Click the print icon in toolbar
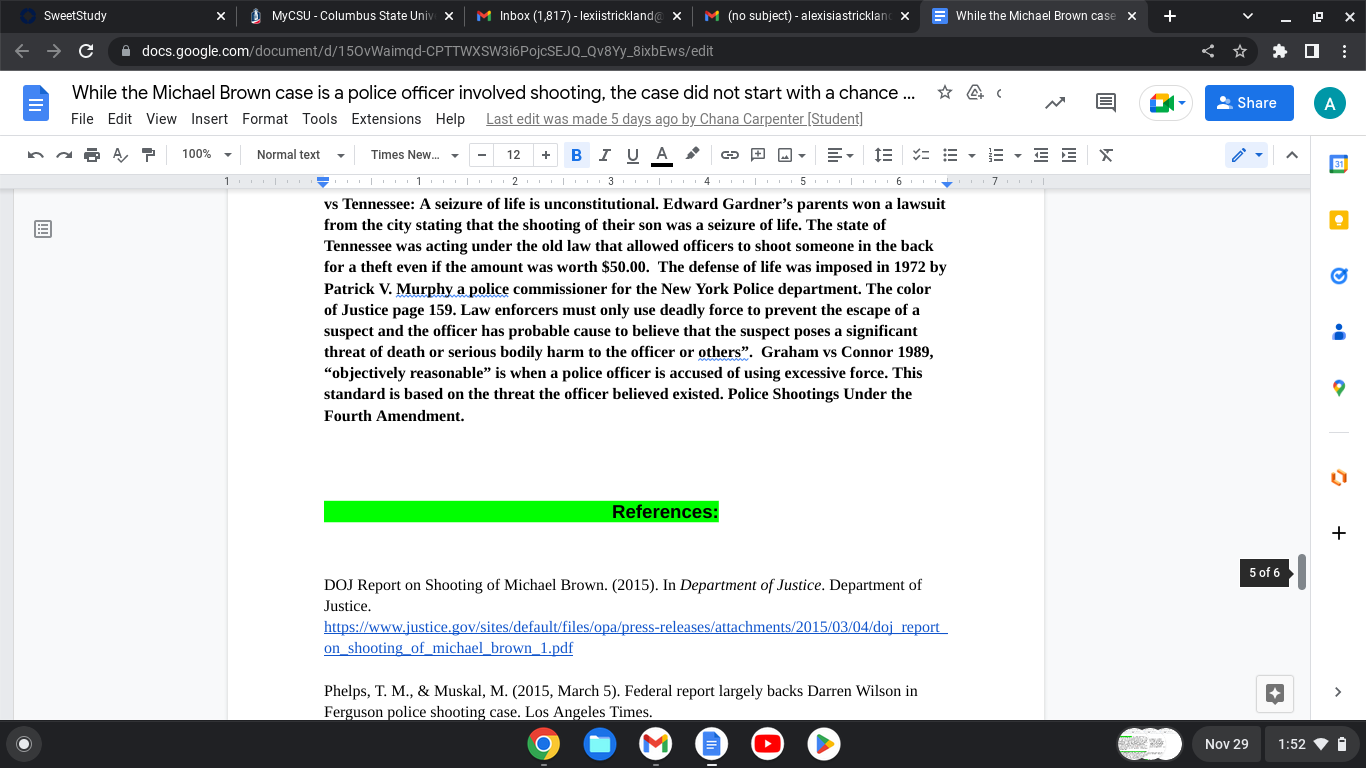The width and height of the screenshot is (1366, 768). (92, 155)
